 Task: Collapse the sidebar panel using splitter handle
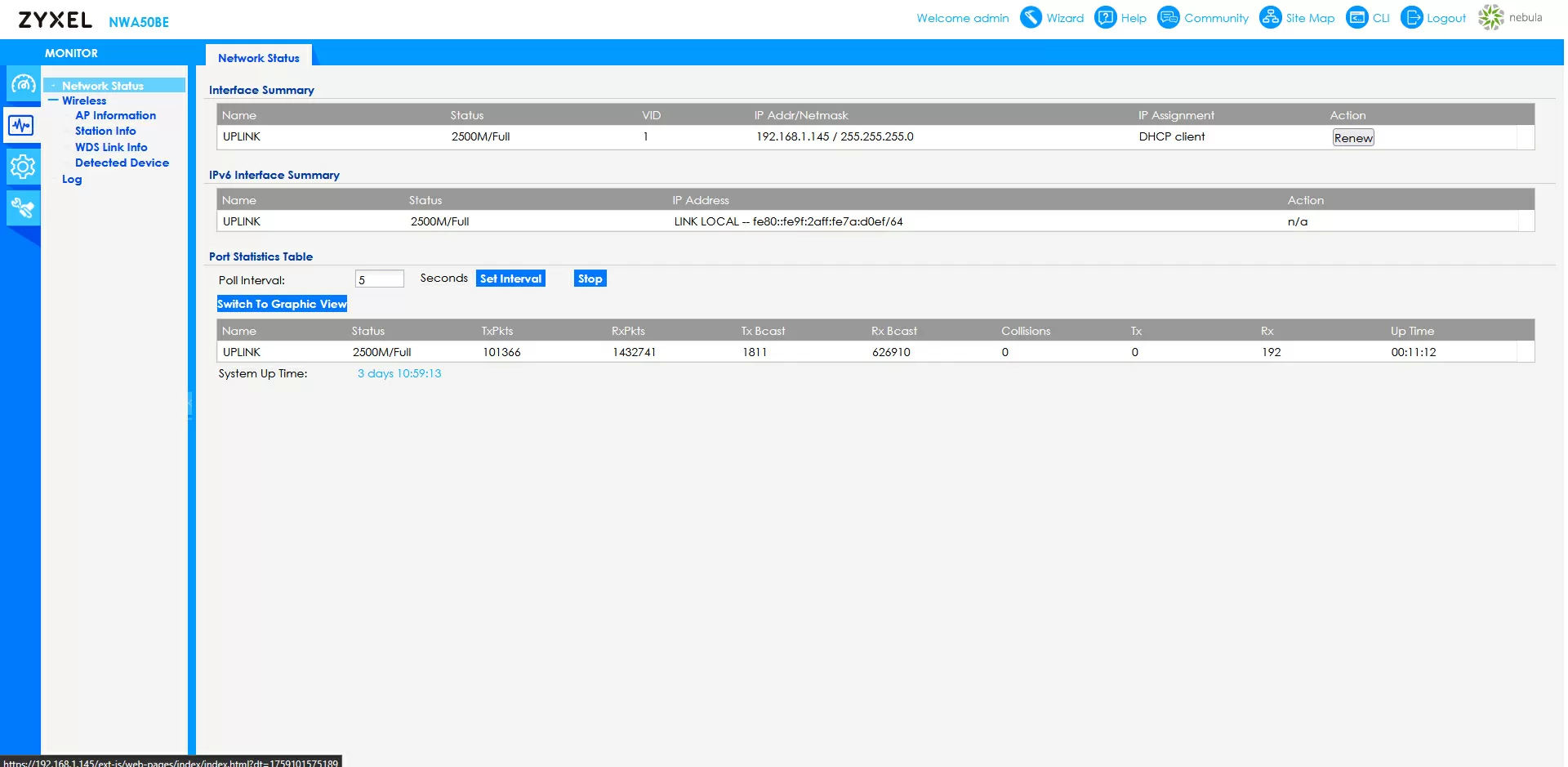(190, 404)
